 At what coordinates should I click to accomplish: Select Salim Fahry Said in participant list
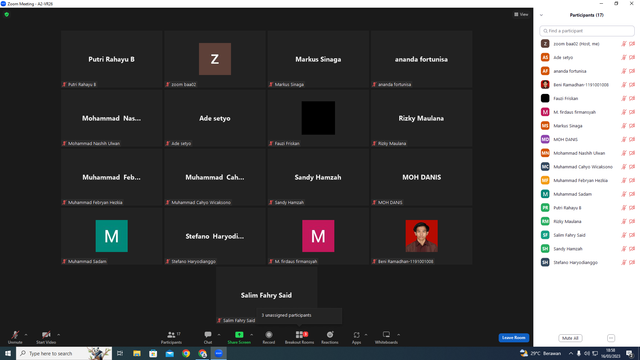[587, 235]
